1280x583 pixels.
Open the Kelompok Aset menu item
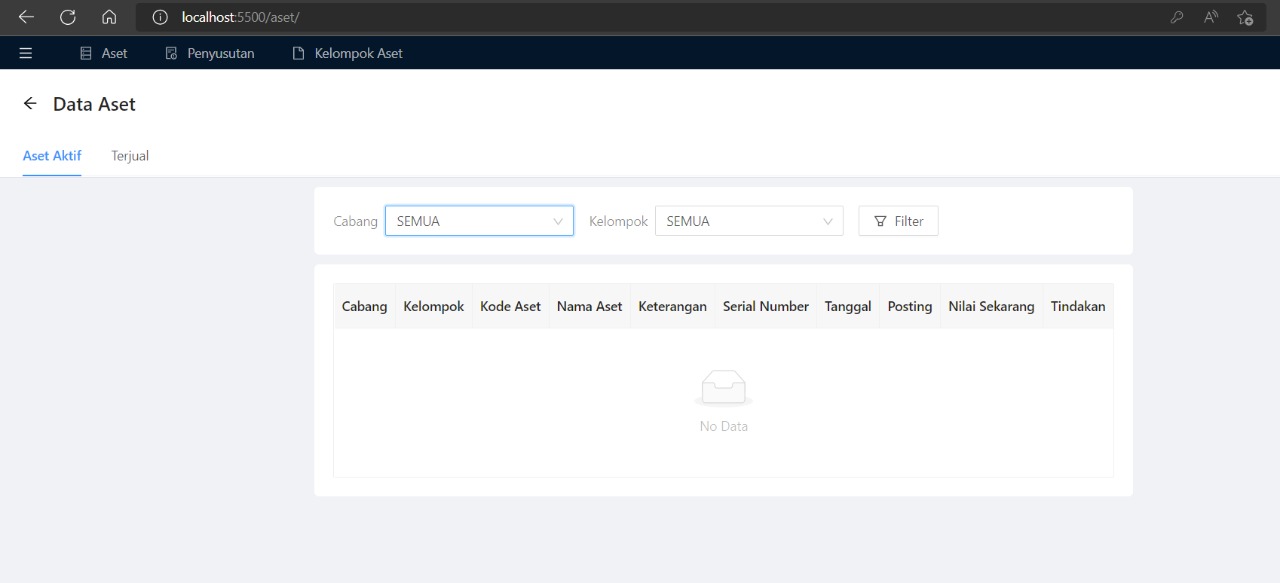click(x=348, y=53)
